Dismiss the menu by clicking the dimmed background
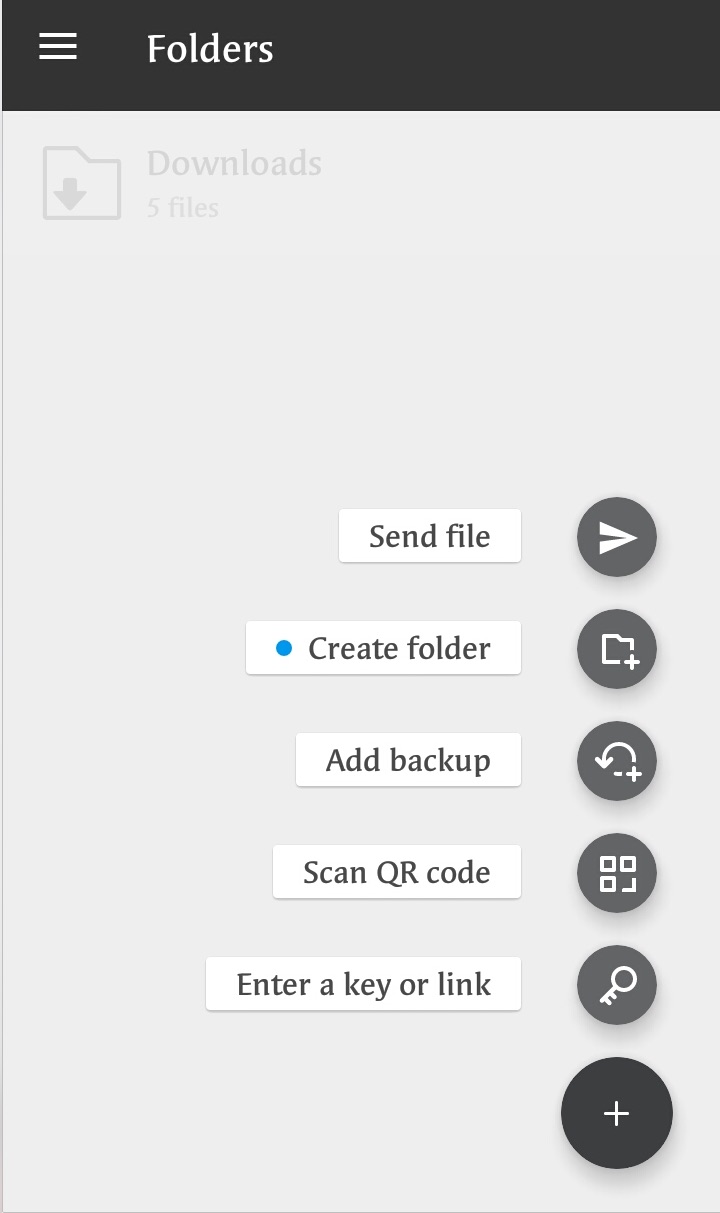The height and width of the screenshot is (1213, 720). pos(250,380)
